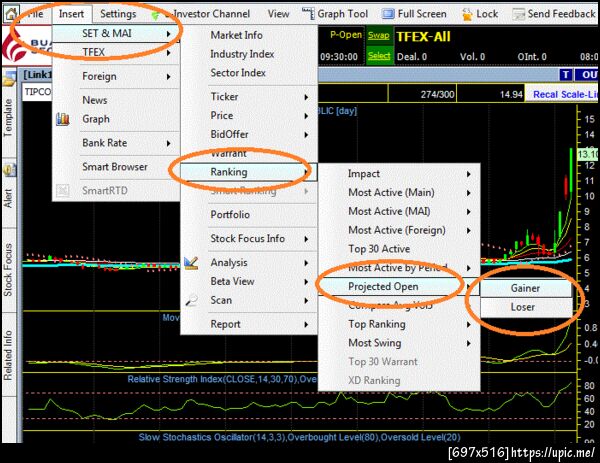Screen dimensions: 600x463
Task: Expand the Beta View submenu
Action: pos(249,282)
